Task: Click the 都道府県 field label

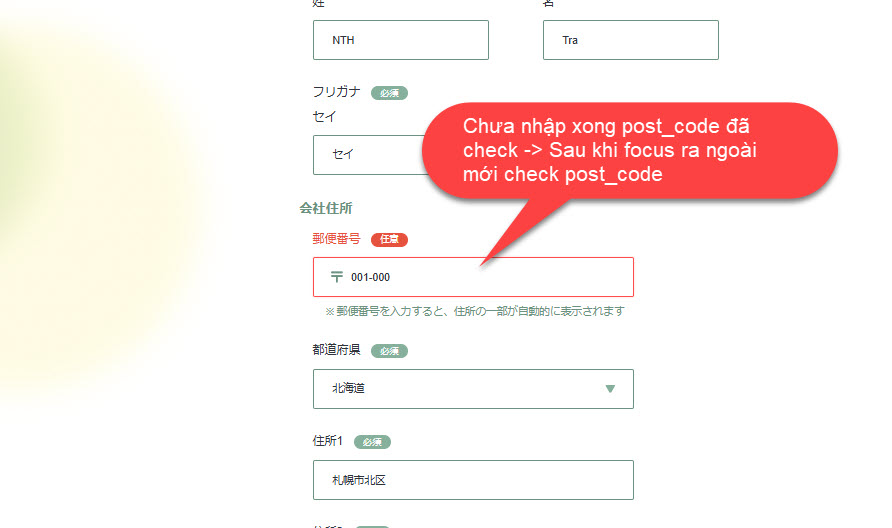Action: [x=336, y=349]
